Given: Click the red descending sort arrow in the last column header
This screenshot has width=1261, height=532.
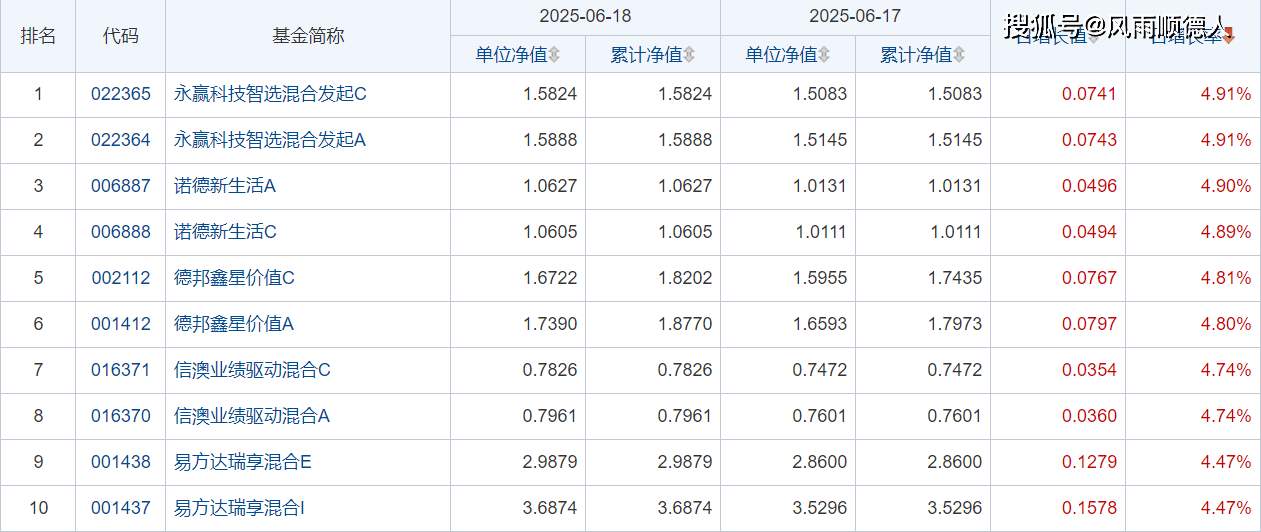Looking at the screenshot, I should [1229, 37].
